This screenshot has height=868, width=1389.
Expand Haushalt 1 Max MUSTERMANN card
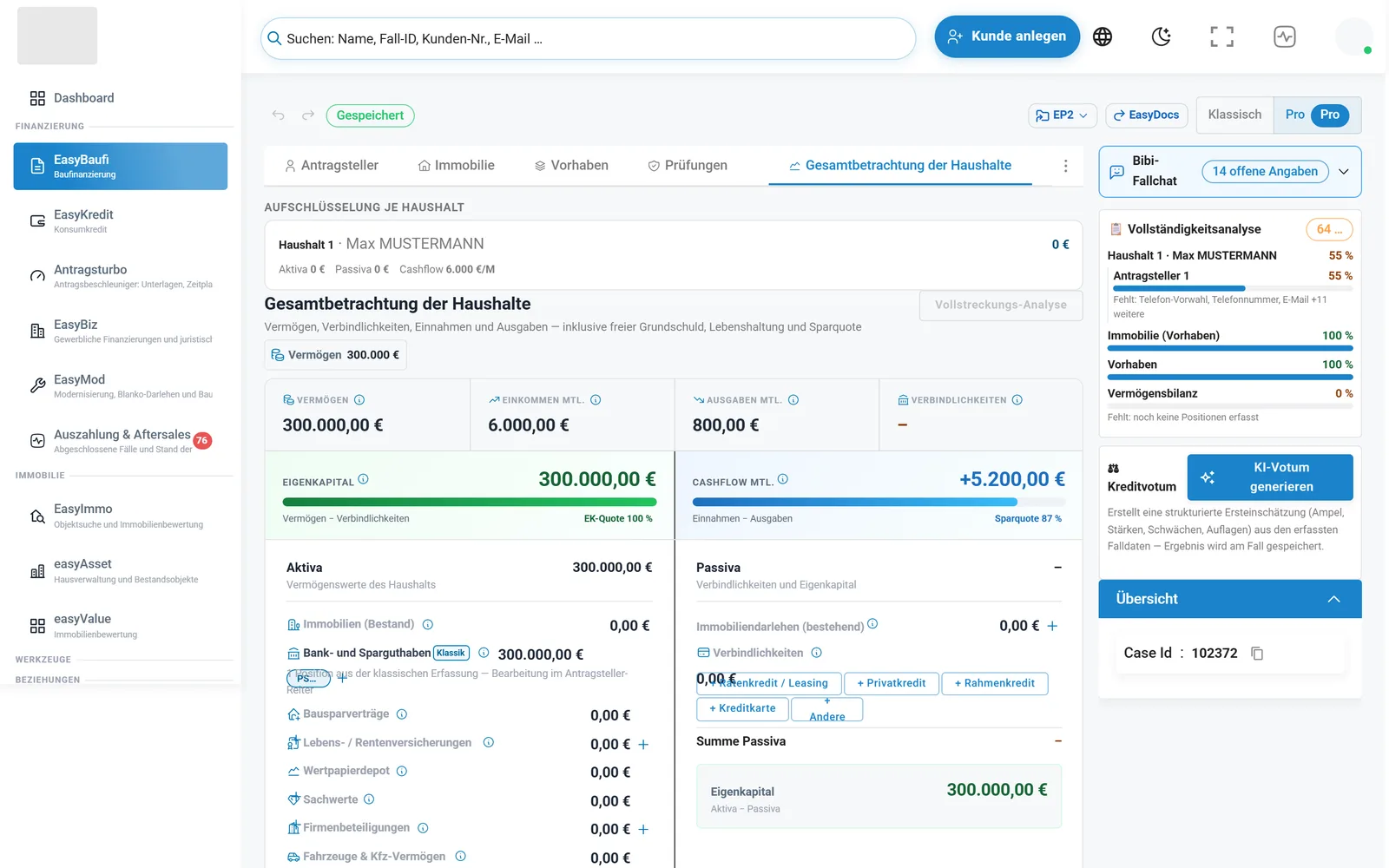point(674,255)
